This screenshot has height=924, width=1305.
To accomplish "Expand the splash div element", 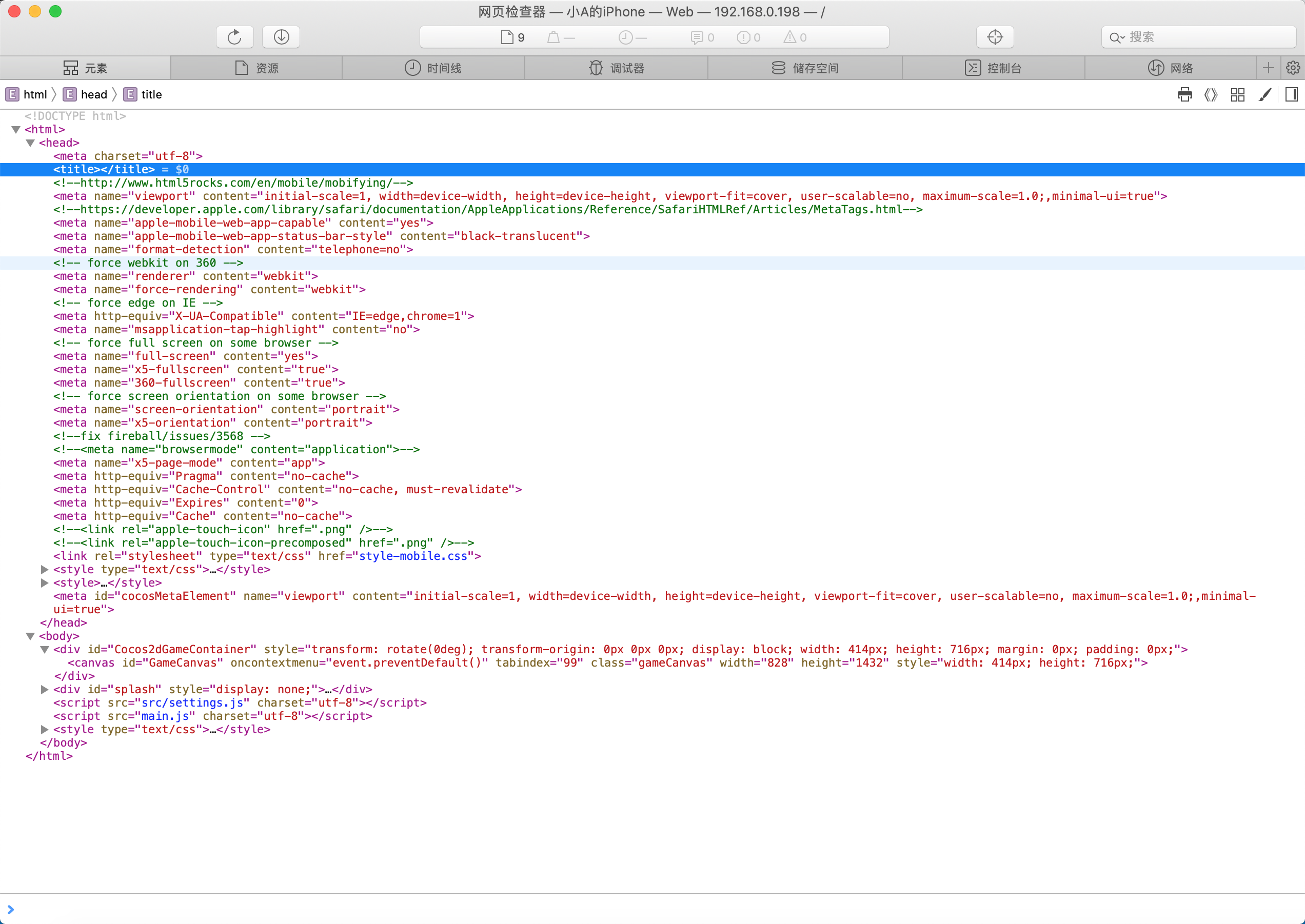I will [x=45, y=690].
